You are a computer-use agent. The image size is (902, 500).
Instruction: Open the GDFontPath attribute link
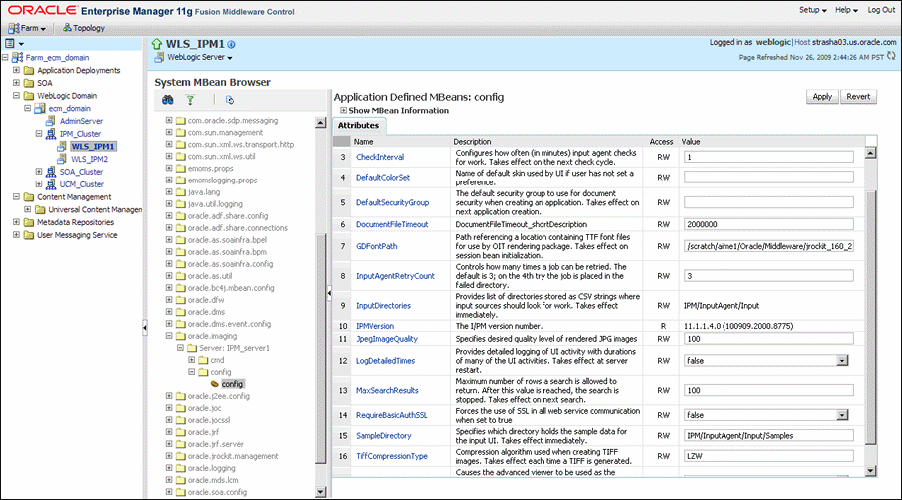(376, 246)
